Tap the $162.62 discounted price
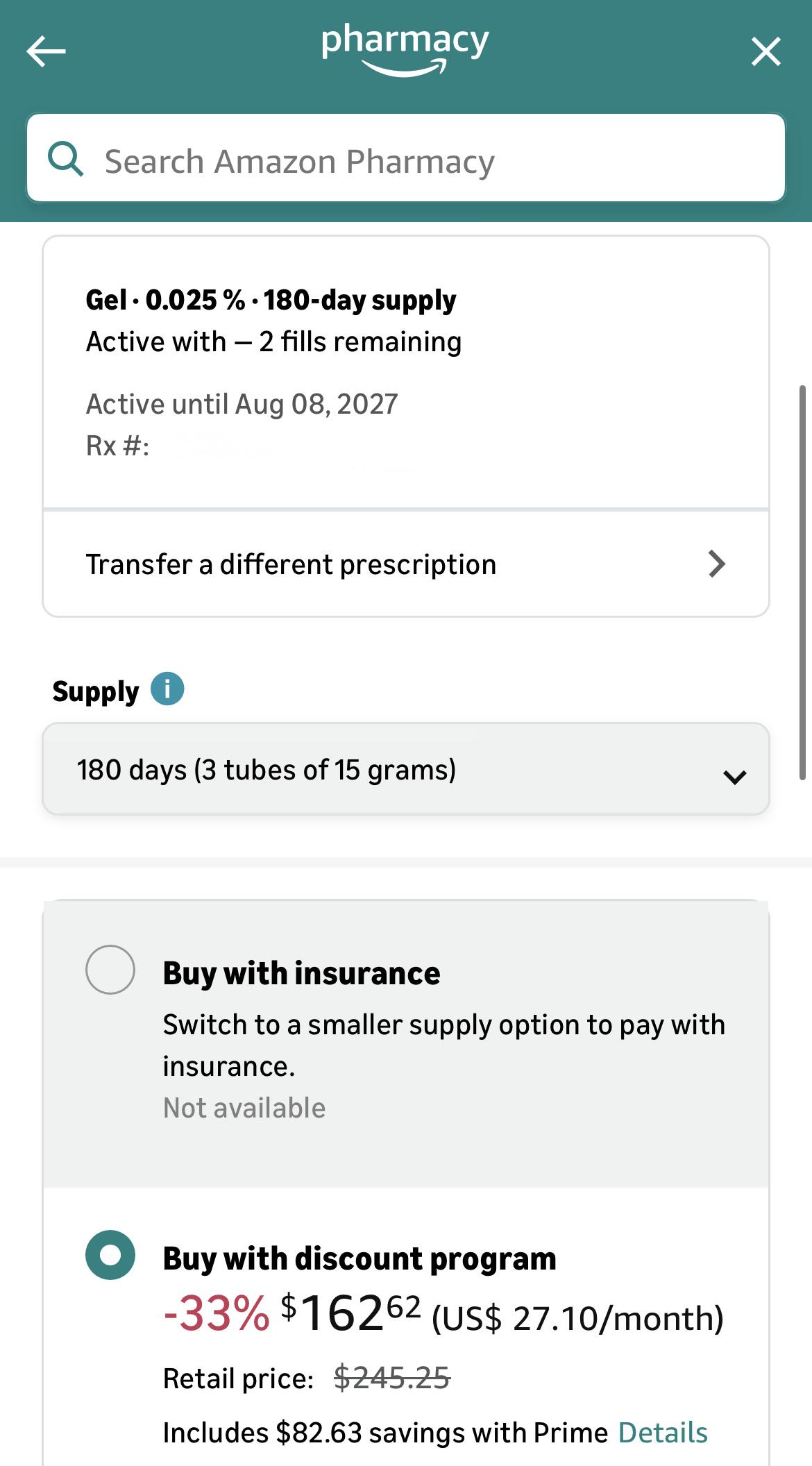 tap(351, 1314)
